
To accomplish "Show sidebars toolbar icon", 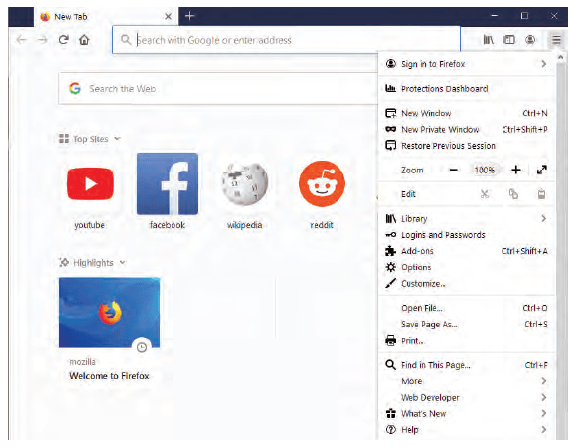I will click(509, 39).
